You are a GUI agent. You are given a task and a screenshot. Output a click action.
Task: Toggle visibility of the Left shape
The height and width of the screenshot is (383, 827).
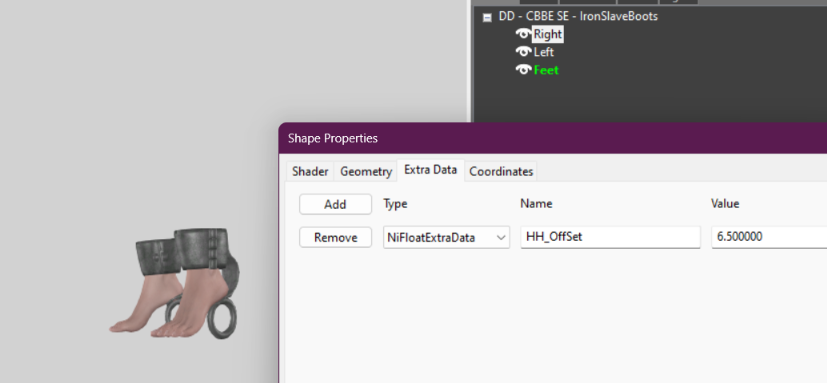tap(523, 52)
